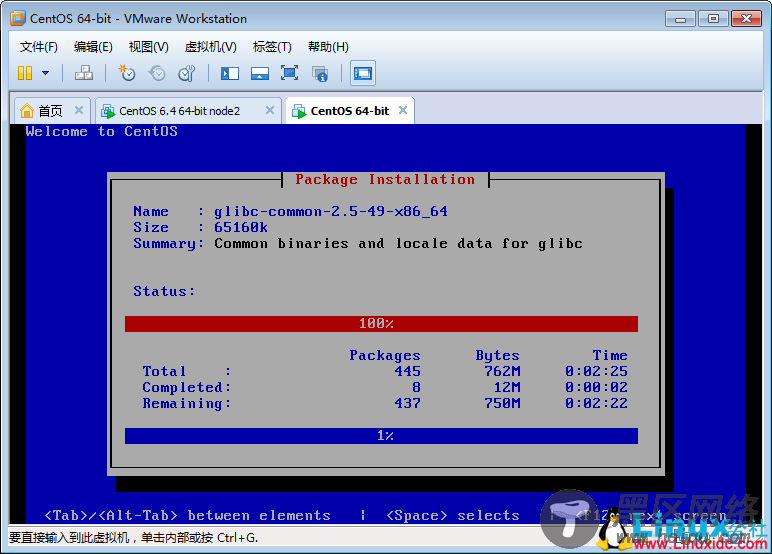Revert to snapshot using the clock-arrow icon

157,73
